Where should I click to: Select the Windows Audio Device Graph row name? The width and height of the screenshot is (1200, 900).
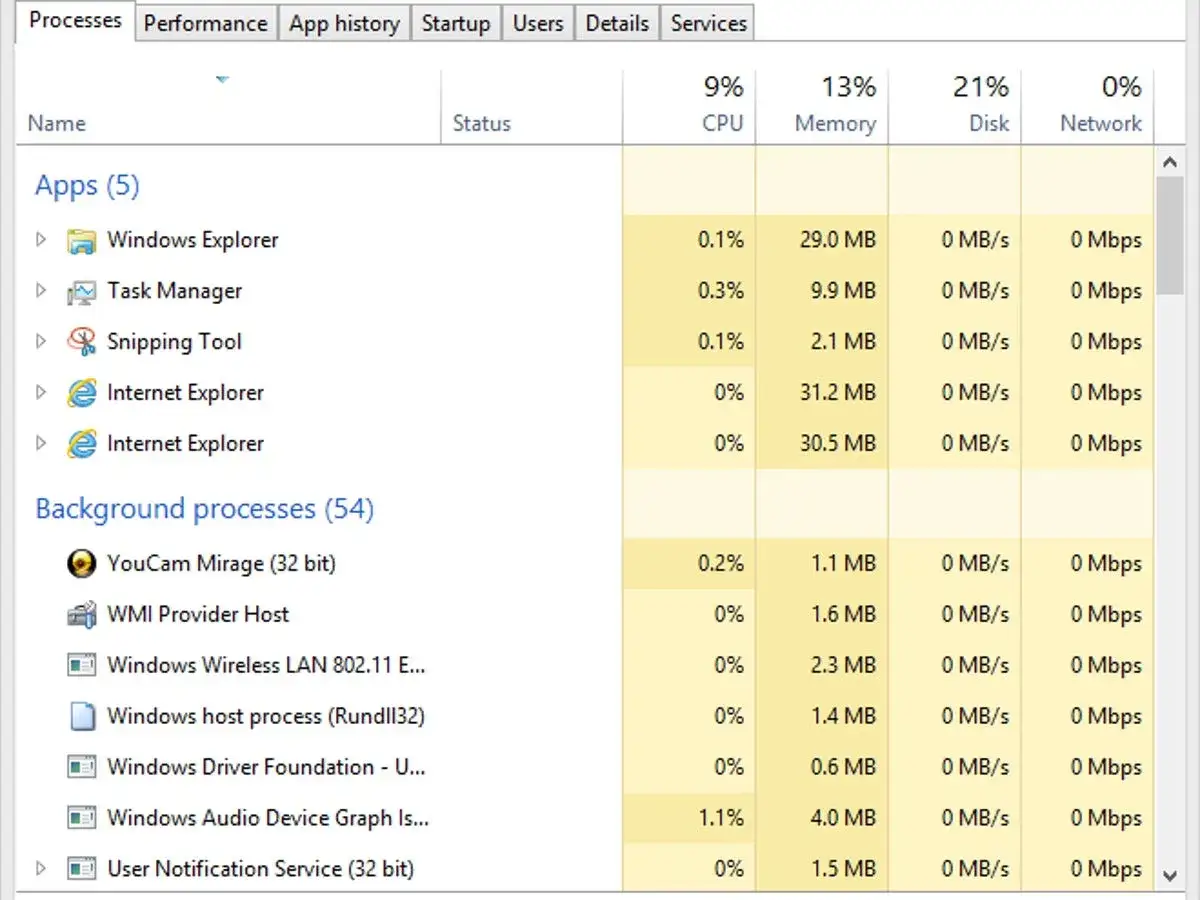pyautogui.click(x=268, y=818)
